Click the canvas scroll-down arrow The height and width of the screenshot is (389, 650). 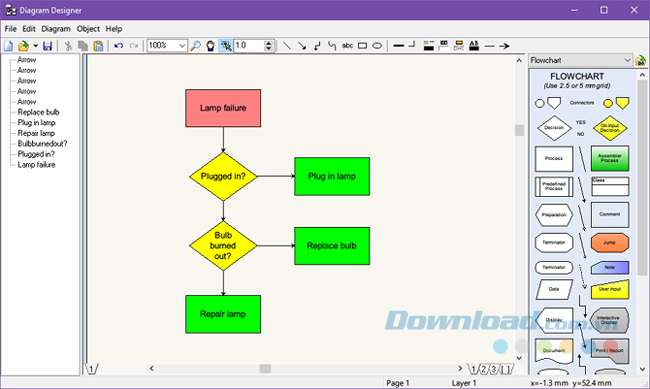coord(519,357)
